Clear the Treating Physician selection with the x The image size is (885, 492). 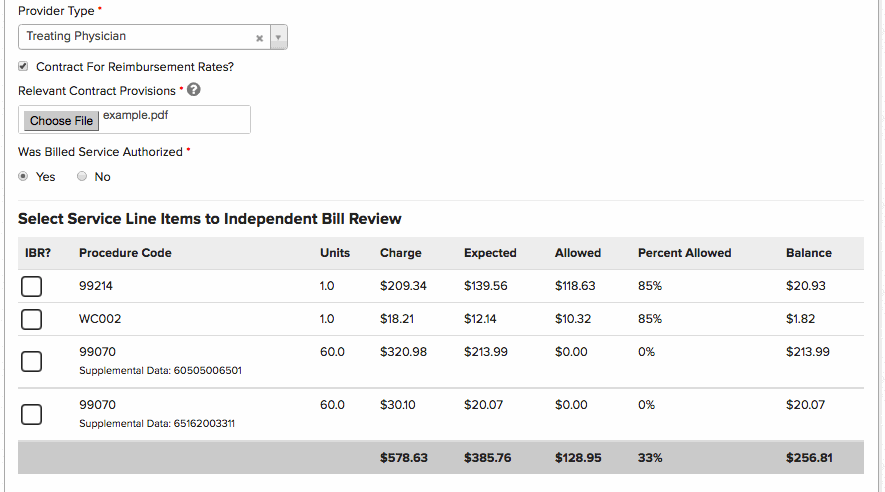click(259, 37)
